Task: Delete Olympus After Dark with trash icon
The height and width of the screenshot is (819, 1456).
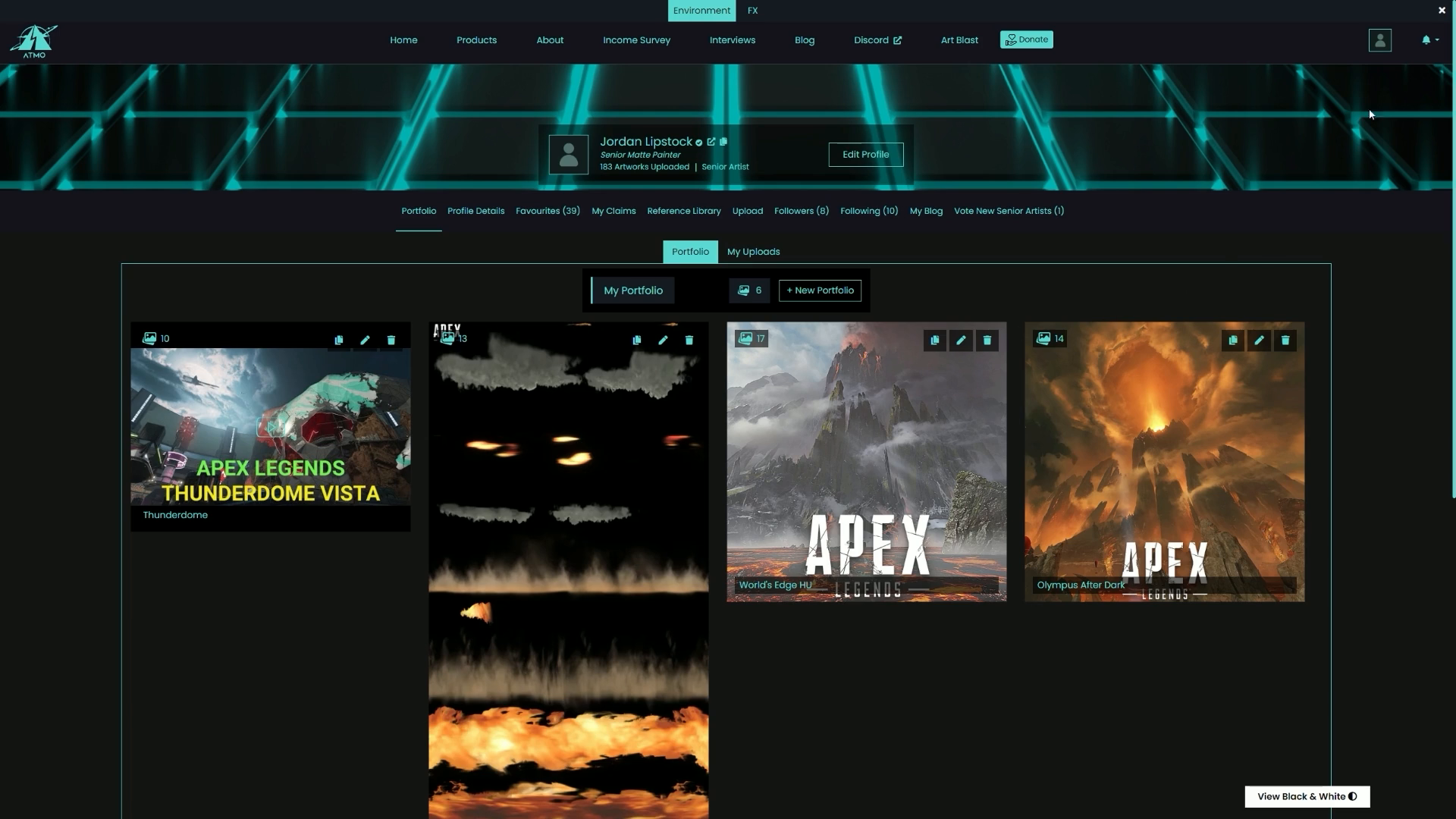Action: coord(1285,340)
